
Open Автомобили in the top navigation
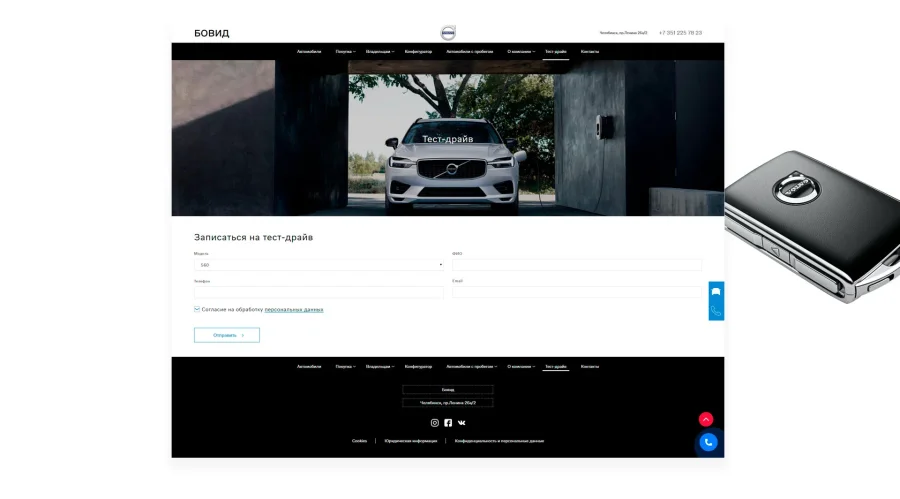(x=309, y=52)
